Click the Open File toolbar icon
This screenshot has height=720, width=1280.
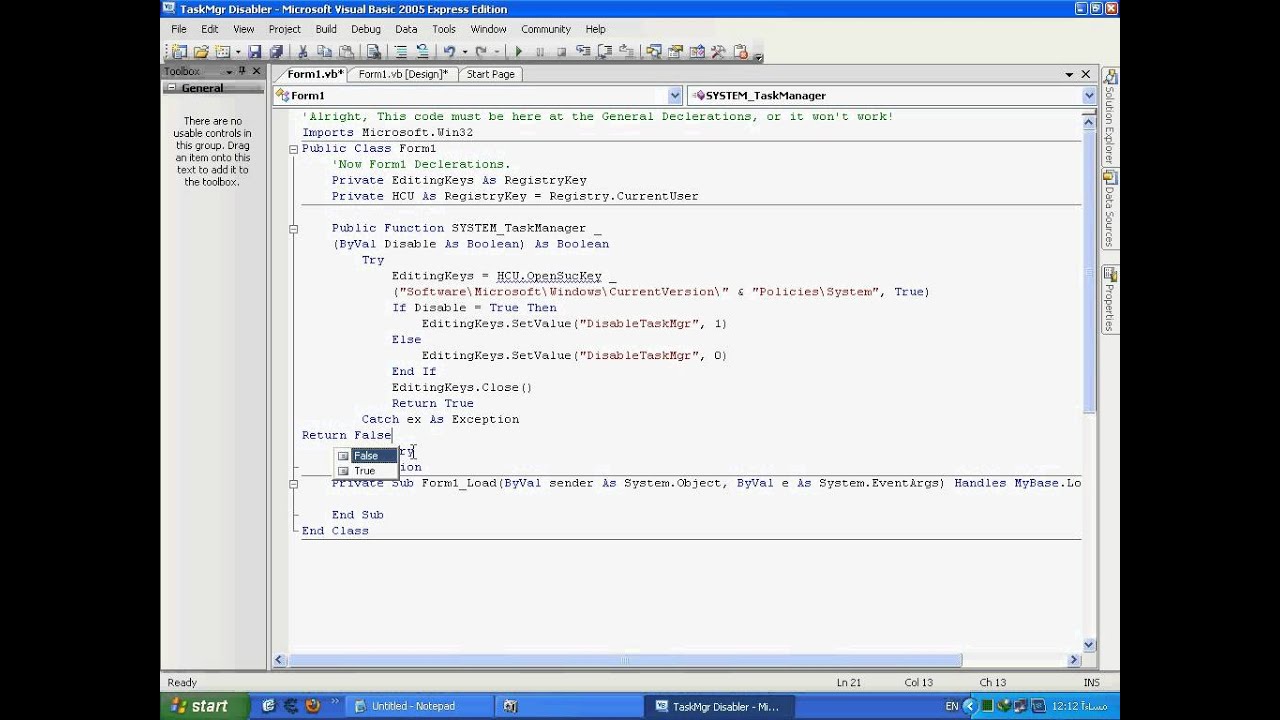pyautogui.click(x=201, y=52)
